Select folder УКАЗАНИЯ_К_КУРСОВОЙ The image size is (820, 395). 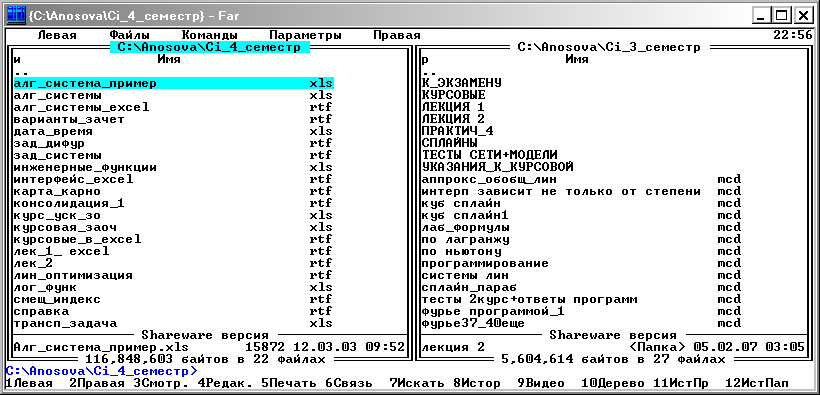pyautogui.click(x=498, y=167)
